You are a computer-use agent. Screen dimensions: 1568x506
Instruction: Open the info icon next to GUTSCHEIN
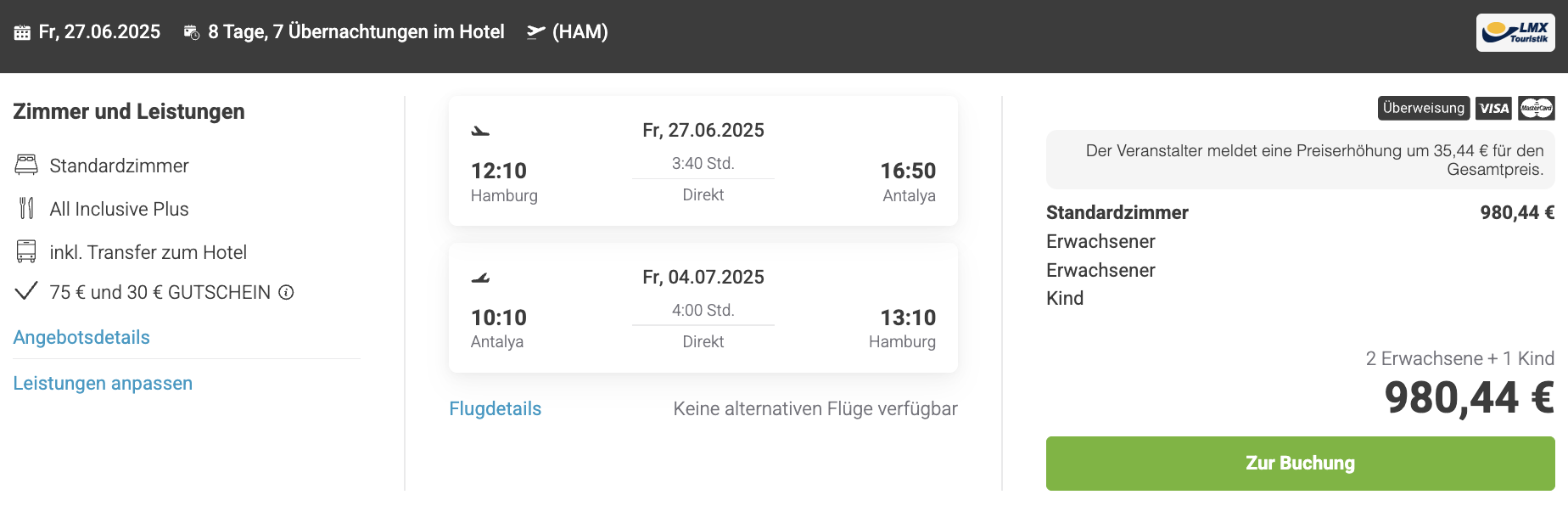point(287,292)
